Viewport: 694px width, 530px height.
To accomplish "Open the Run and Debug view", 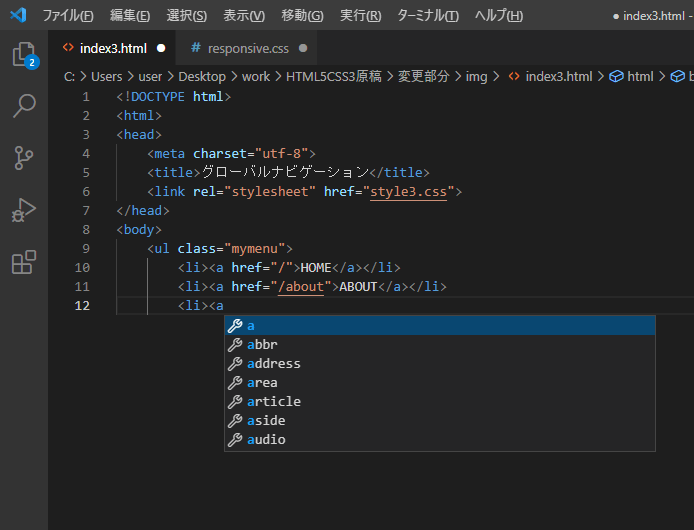I will [24, 210].
